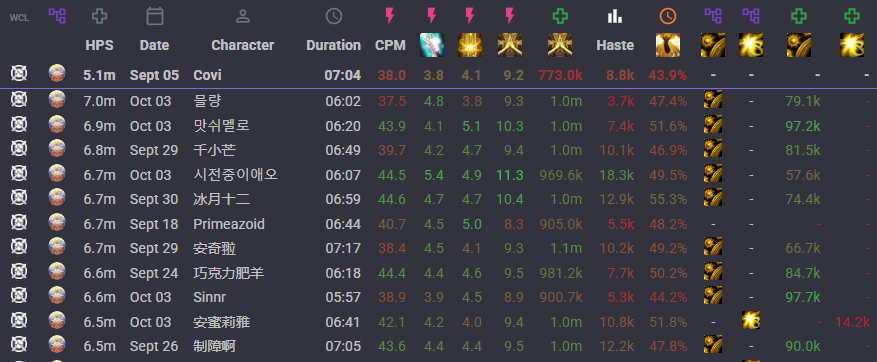Click the grey plus icon above HPS
The image size is (877, 362).
[x=100, y=16]
